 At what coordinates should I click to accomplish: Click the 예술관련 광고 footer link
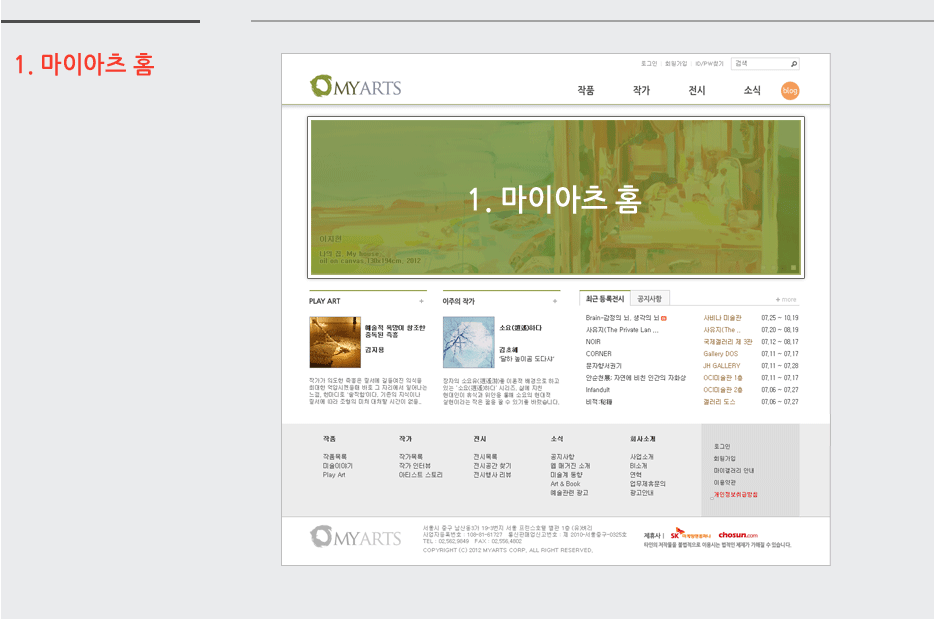click(569, 493)
